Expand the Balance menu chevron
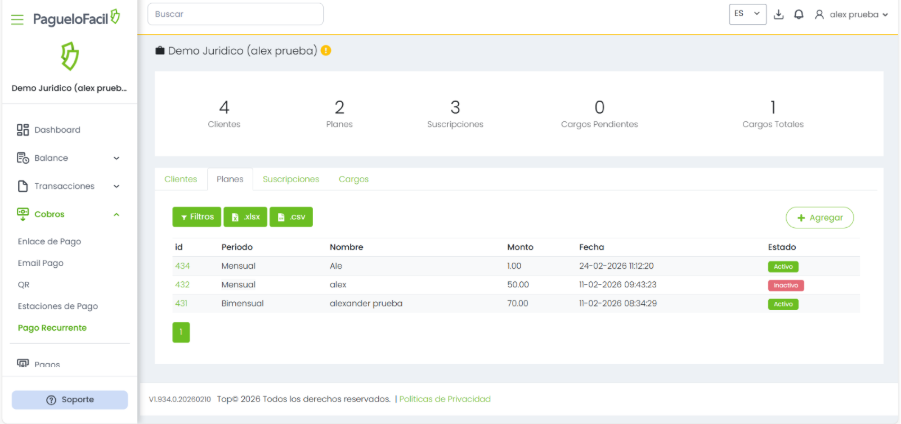The height and width of the screenshot is (424, 901). (x=116, y=158)
